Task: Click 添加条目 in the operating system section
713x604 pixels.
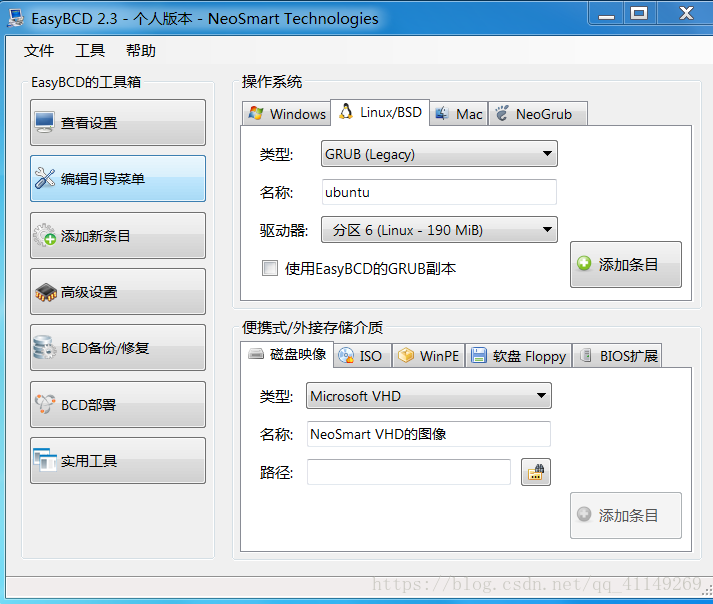Action: click(626, 264)
